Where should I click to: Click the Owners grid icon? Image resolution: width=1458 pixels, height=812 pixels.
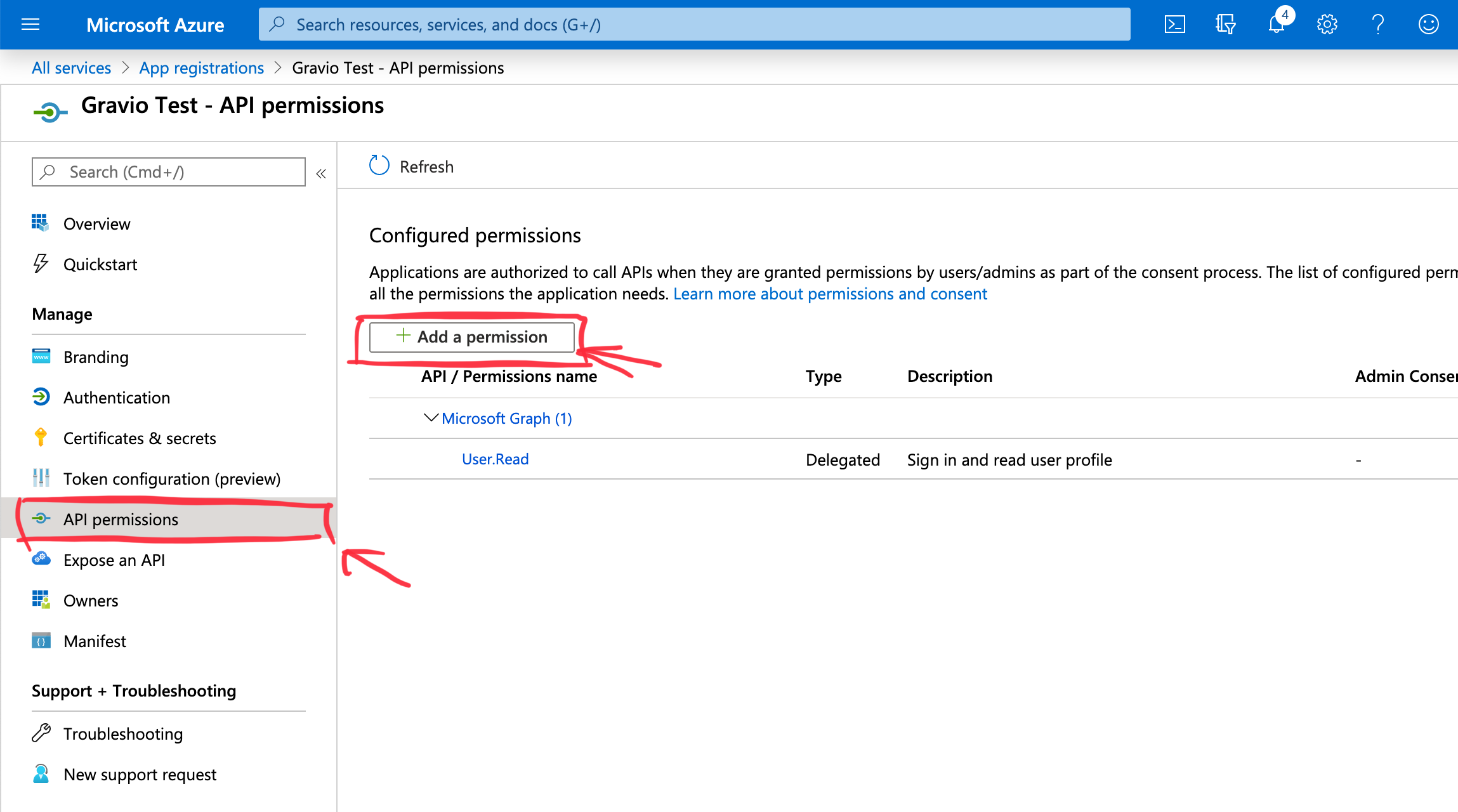point(41,599)
